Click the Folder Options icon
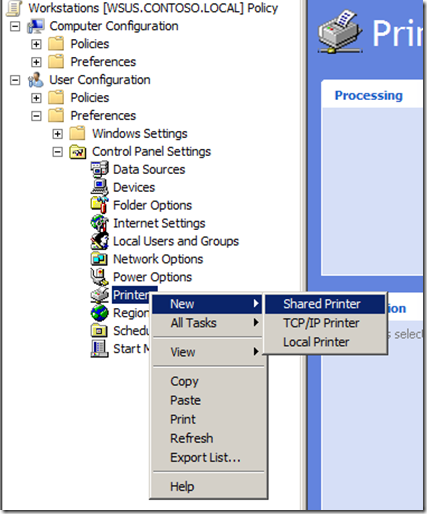Screen dimensions: 427x514 99,205
